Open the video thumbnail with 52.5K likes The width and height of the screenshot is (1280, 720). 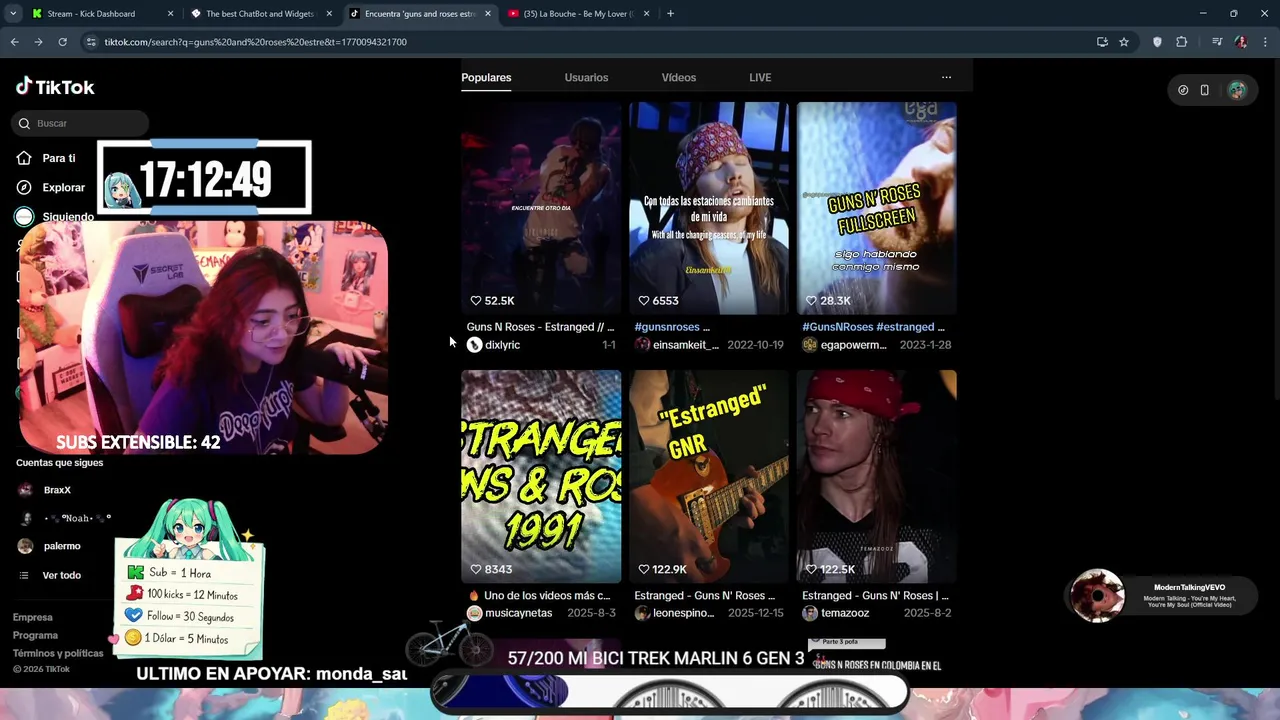pyautogui.click(x=541, y=208)
